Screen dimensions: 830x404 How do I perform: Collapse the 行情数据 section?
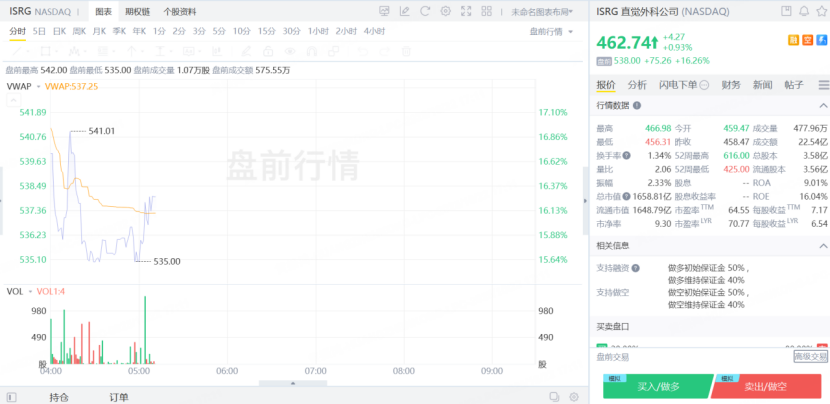click(823, 105)
